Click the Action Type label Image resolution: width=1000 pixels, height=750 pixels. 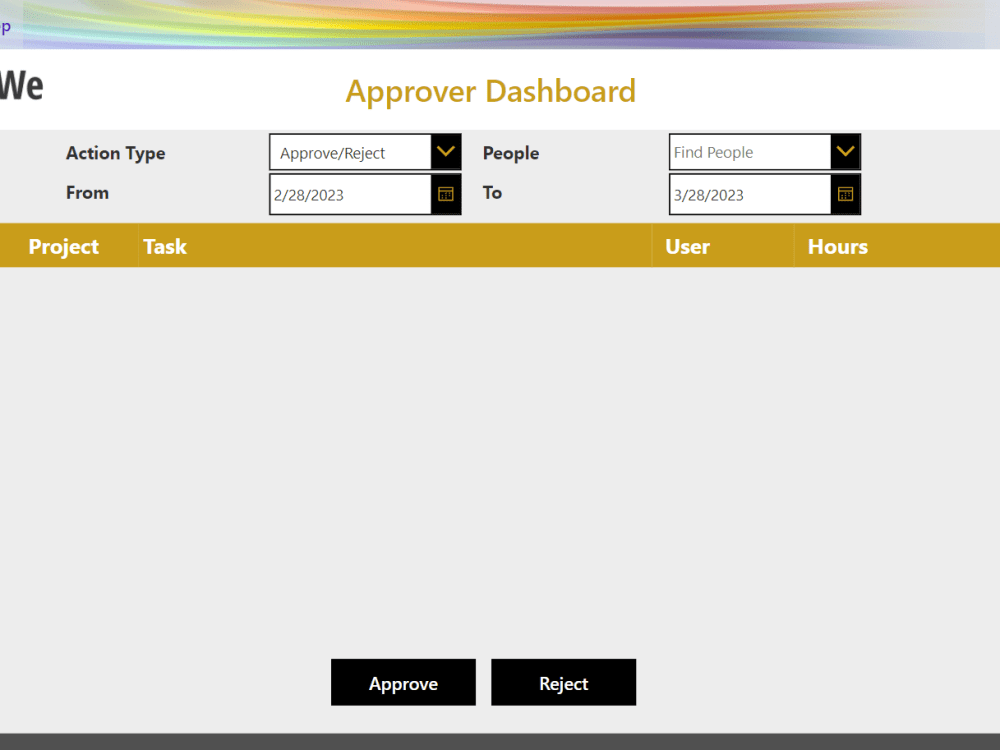click(x=115, y=153)
